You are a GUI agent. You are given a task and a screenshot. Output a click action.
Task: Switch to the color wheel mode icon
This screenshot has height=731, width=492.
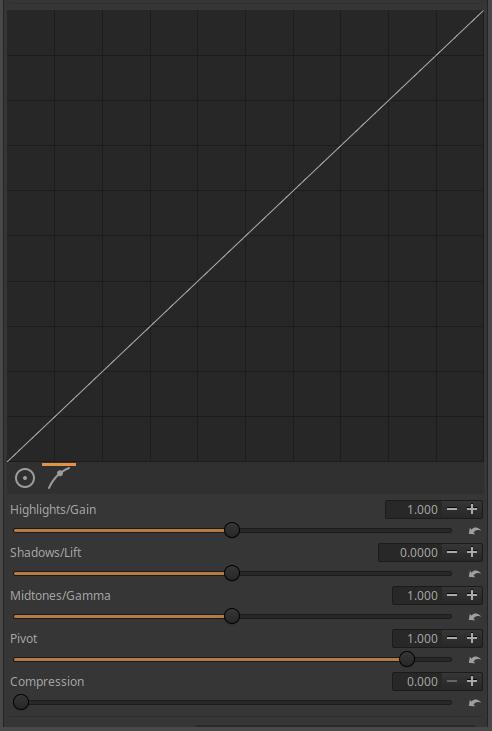[x=25, y=478]
